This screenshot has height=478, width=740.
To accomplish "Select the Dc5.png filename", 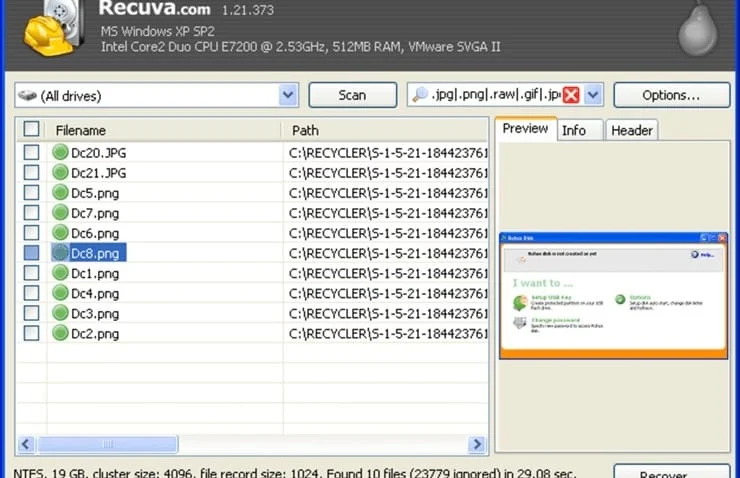I will [95, 193].
